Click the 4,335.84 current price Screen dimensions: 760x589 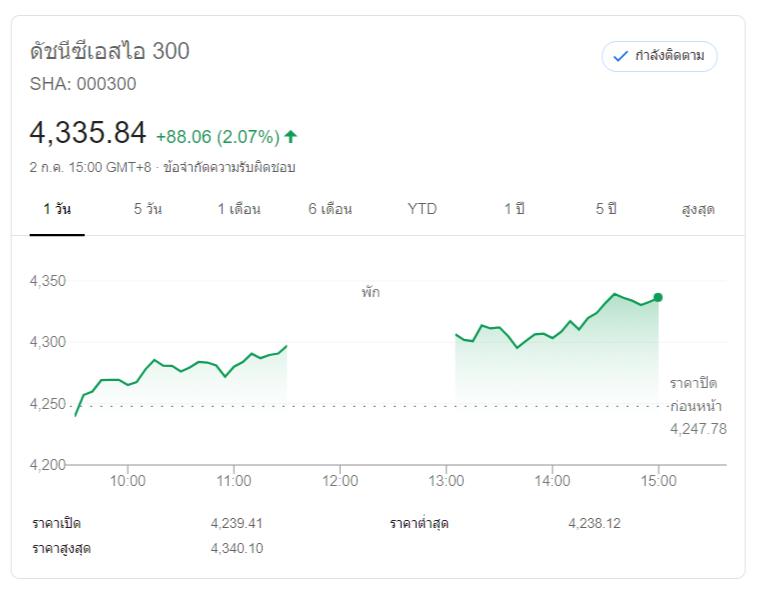[88, 132]
